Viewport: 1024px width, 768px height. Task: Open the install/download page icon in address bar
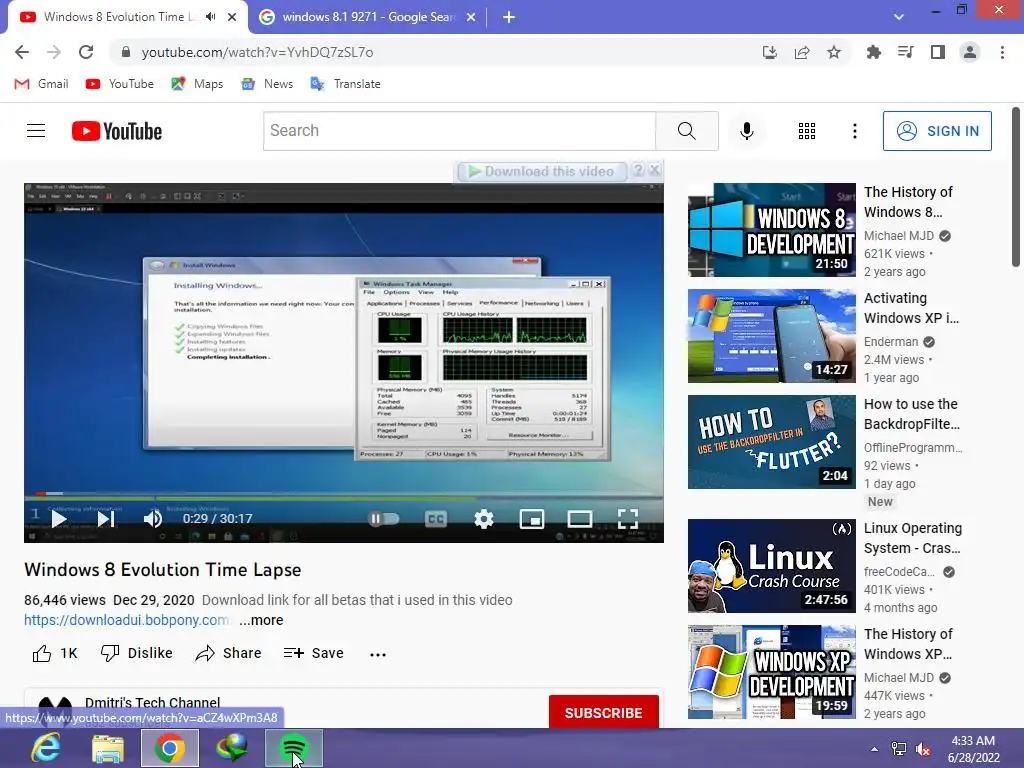click(x=770, y=52)
